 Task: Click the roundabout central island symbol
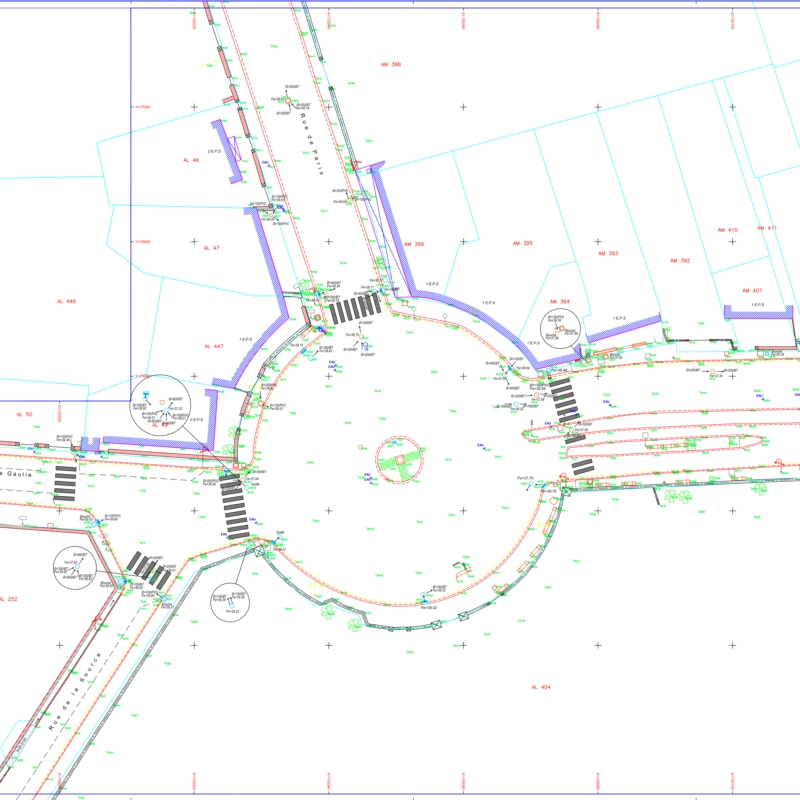403,461
